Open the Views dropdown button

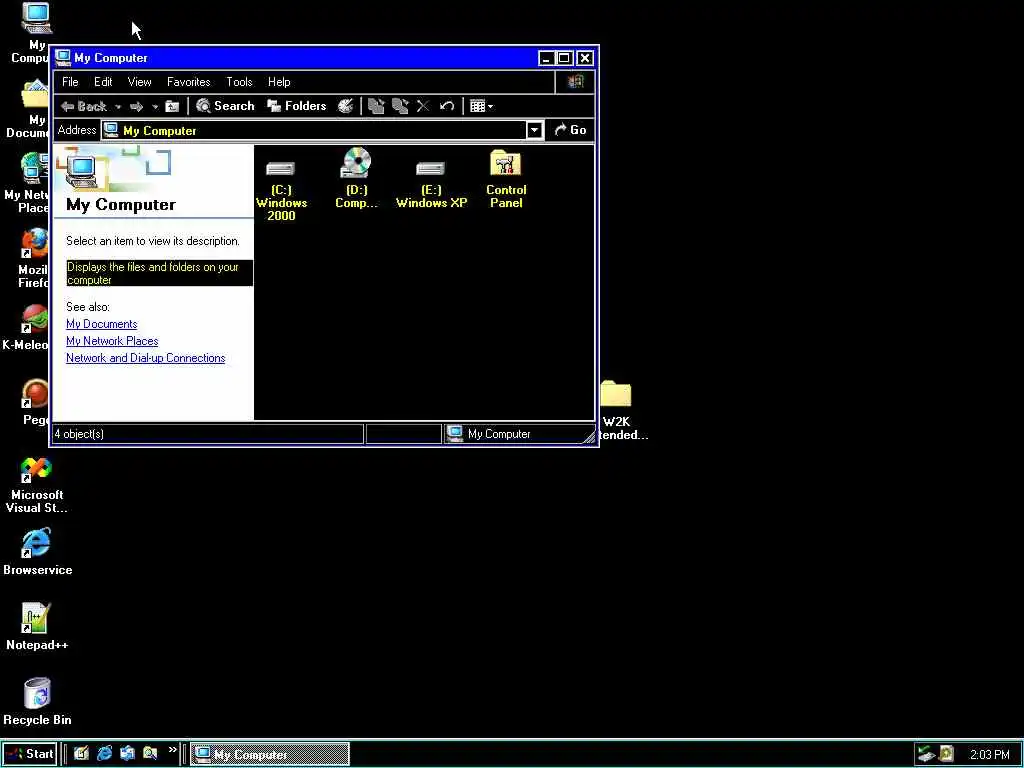coord(481,106)
